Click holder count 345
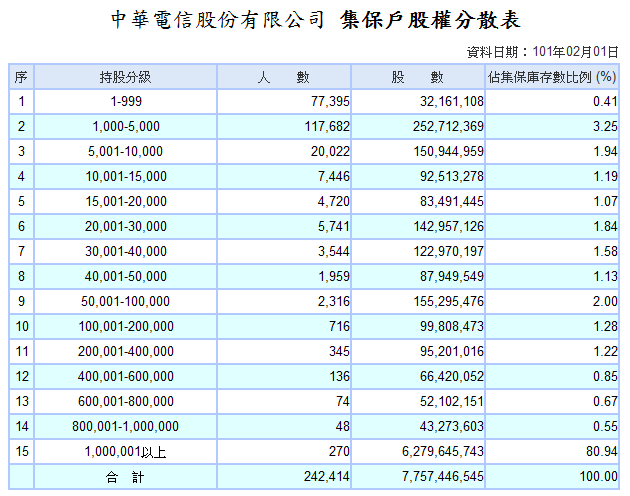The height and width of the screenshot is (496, 630). [340, 352]
